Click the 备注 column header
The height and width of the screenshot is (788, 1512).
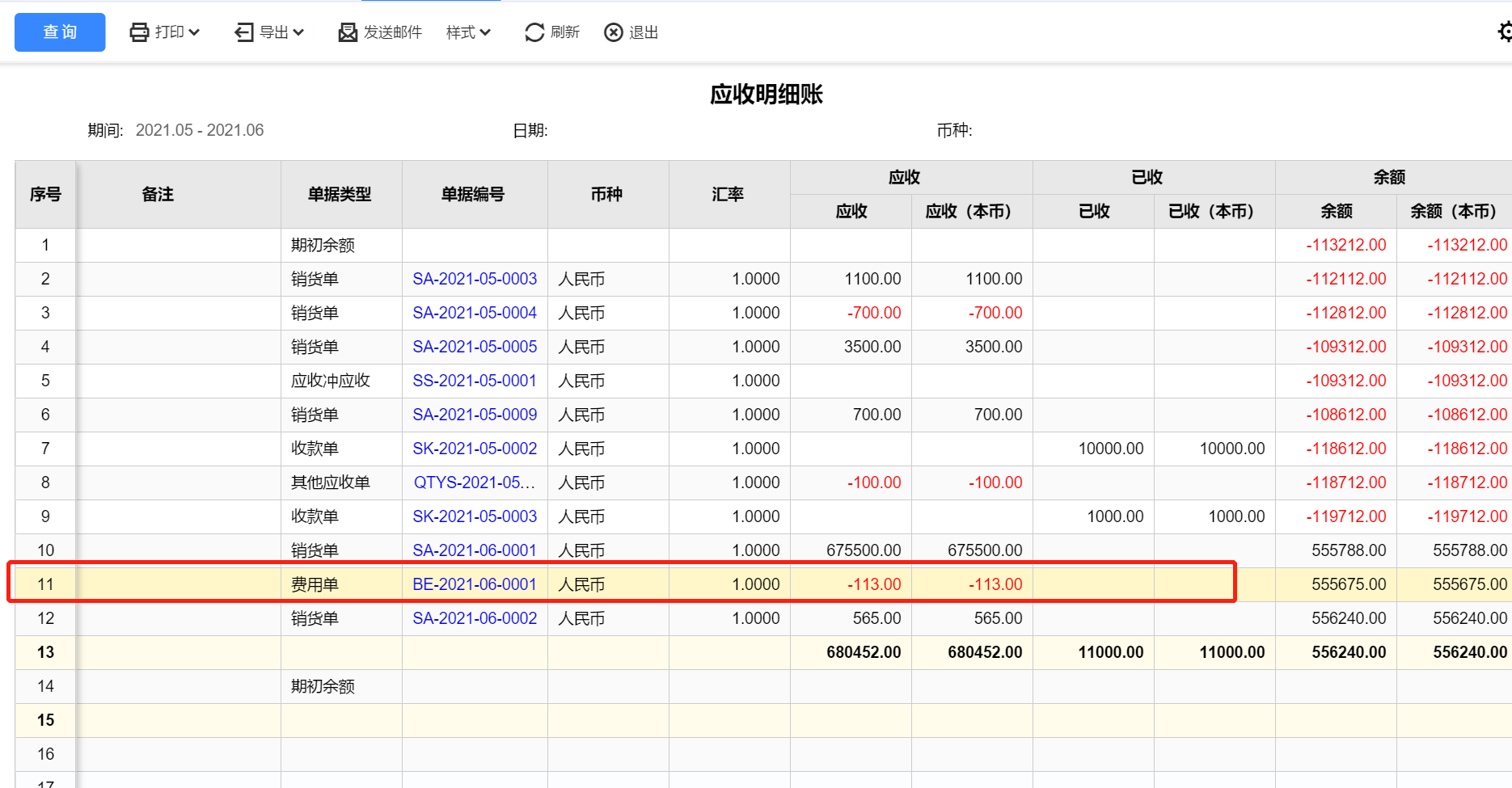pos(158,194)
